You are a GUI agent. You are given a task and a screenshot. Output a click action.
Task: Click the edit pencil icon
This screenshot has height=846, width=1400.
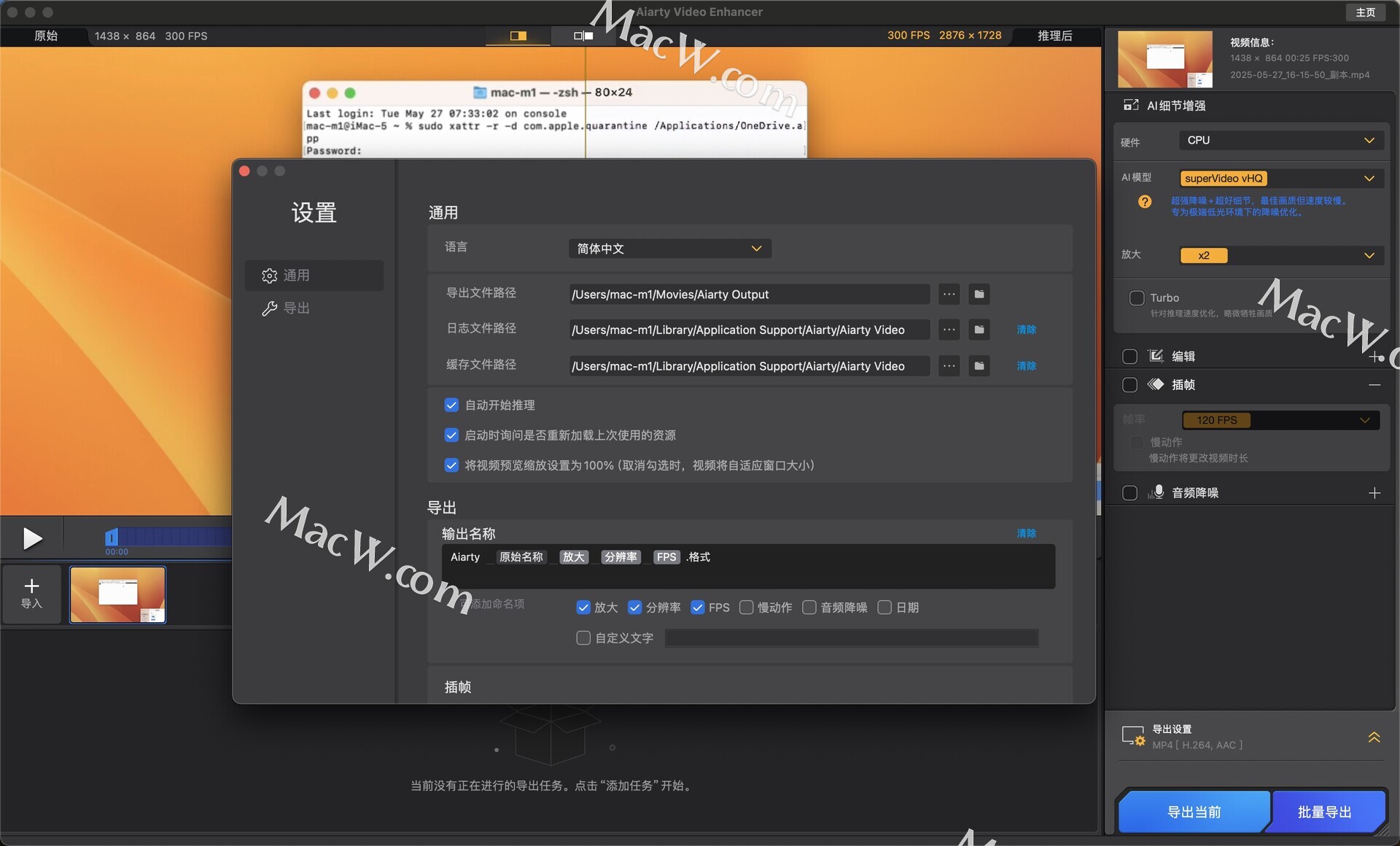1156,356
